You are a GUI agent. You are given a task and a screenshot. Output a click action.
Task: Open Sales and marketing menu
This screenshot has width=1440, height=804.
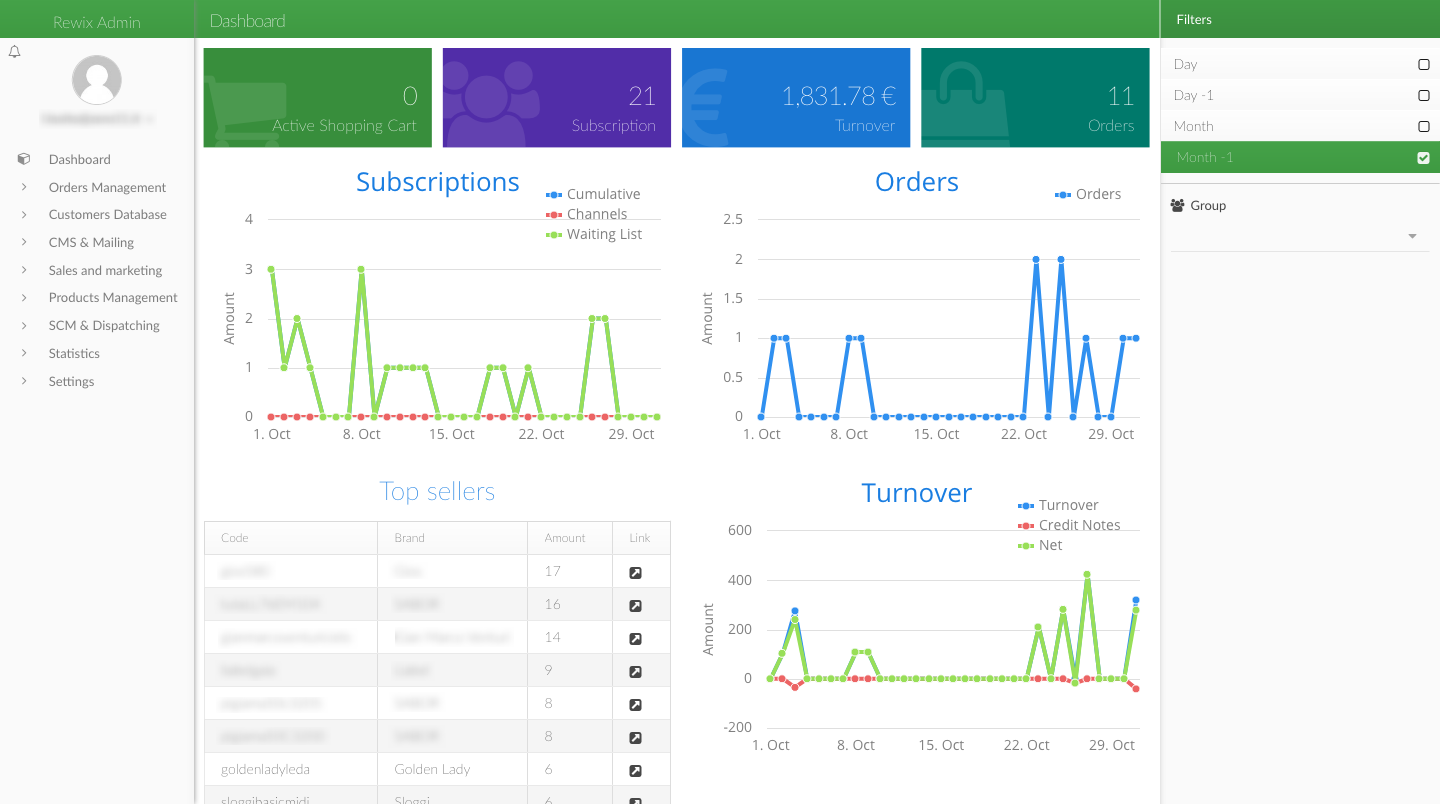click(x=105, y=270)
